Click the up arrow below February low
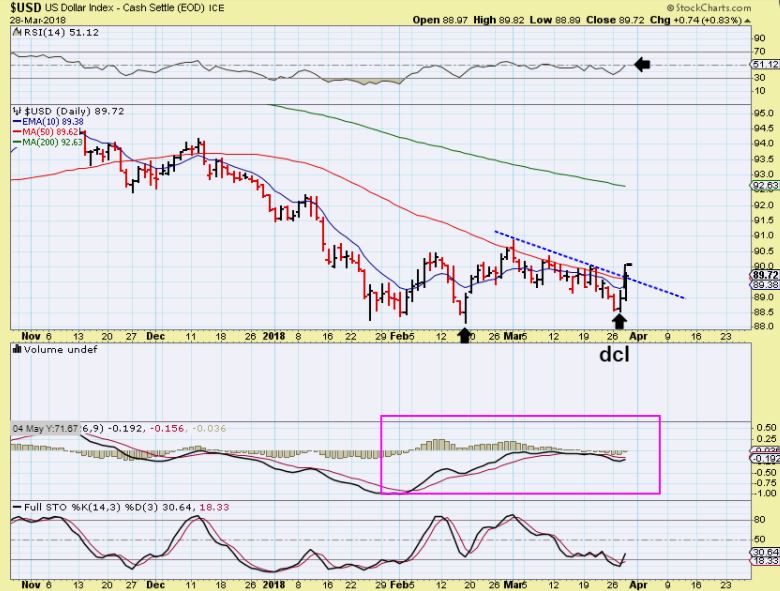 [464, 334]
